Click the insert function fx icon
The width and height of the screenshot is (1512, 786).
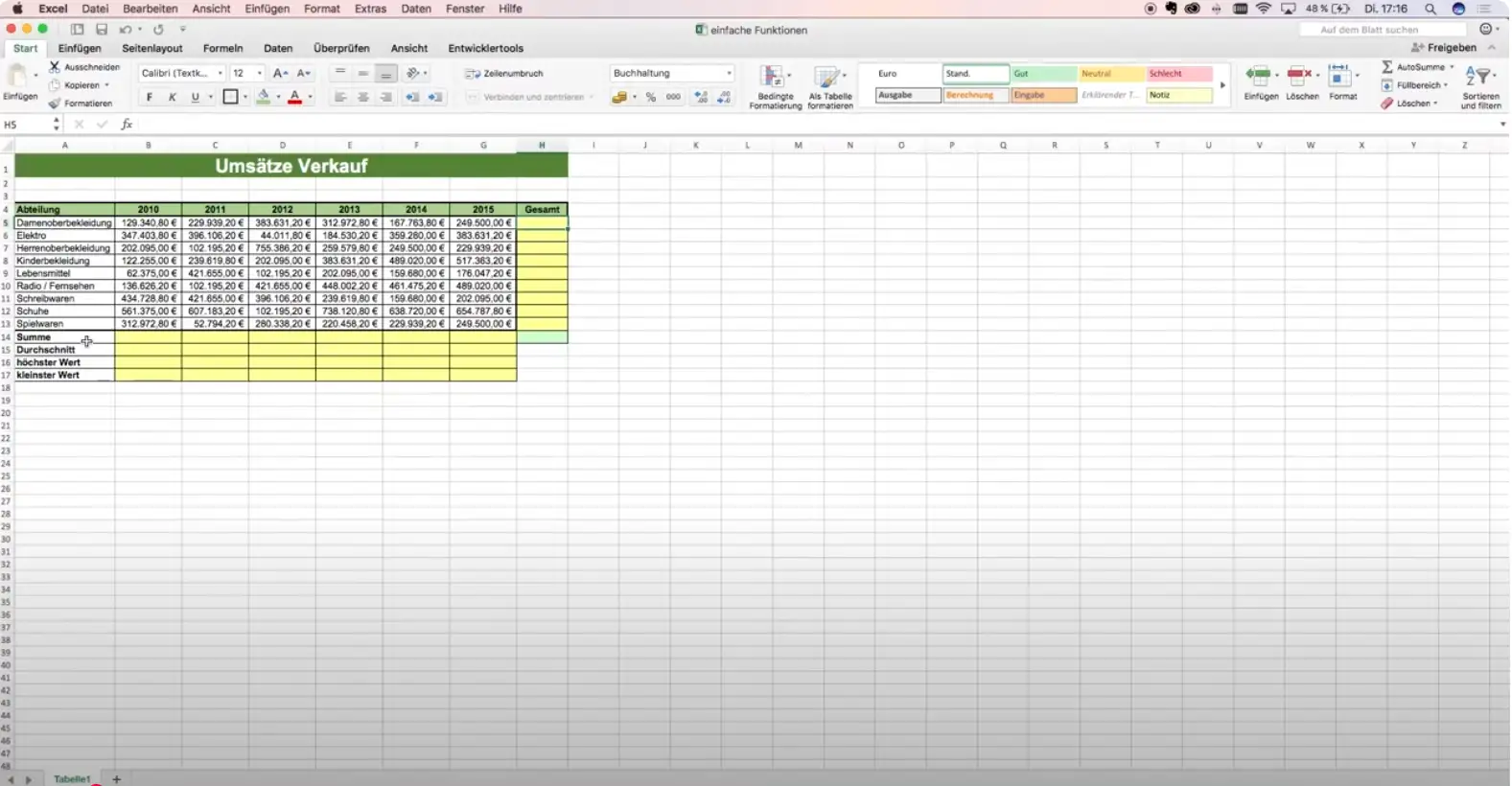click(127, 125)
